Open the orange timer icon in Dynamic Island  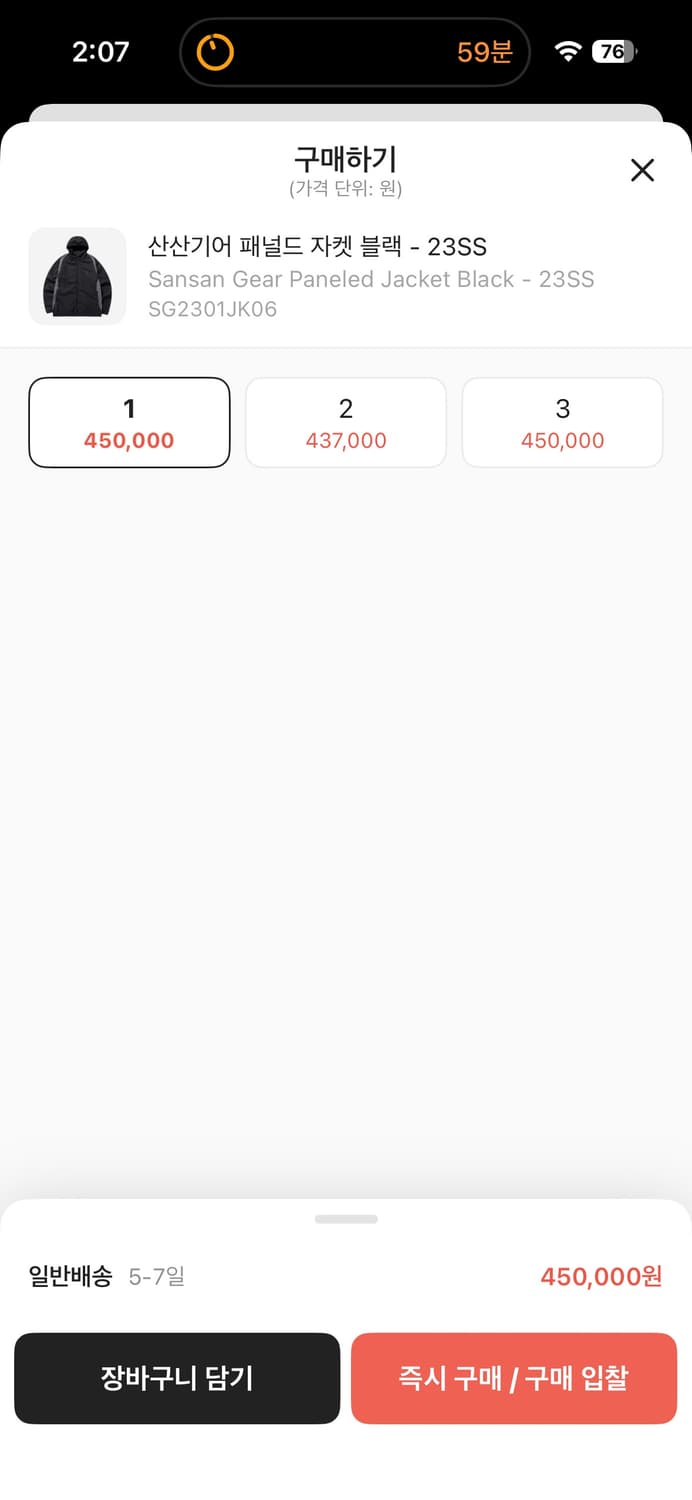pyautogui.click(x=215, y=52)
